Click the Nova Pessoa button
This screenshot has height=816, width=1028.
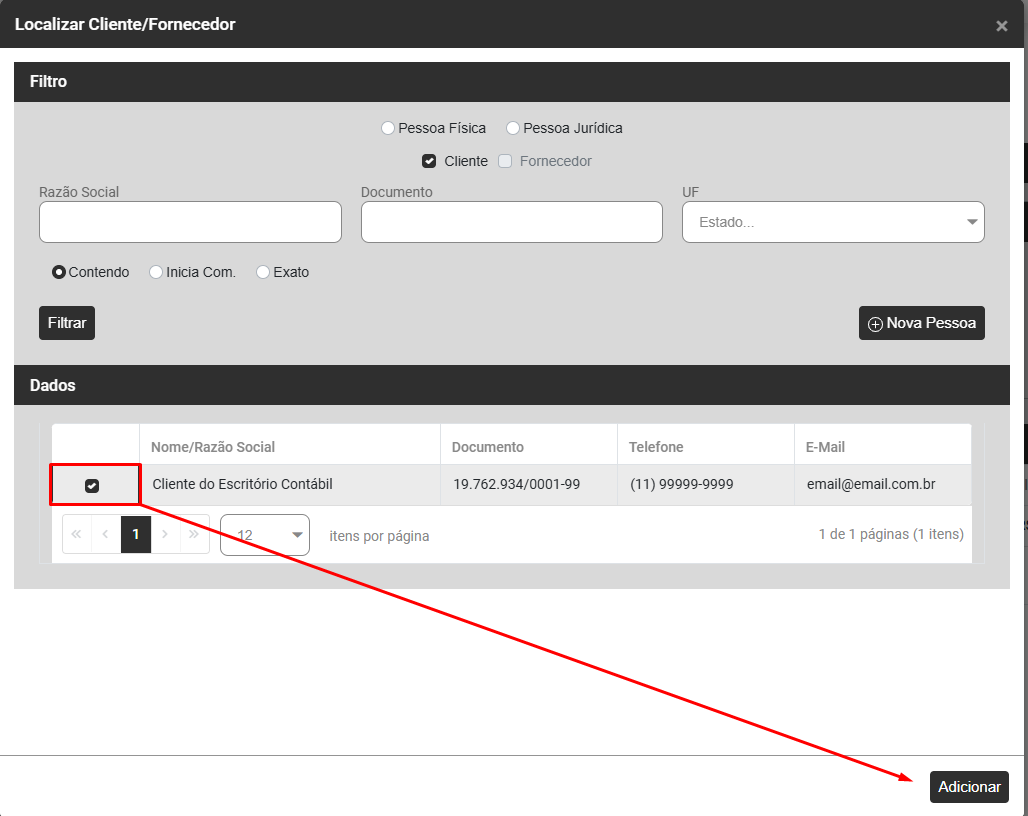coord(921,323)
